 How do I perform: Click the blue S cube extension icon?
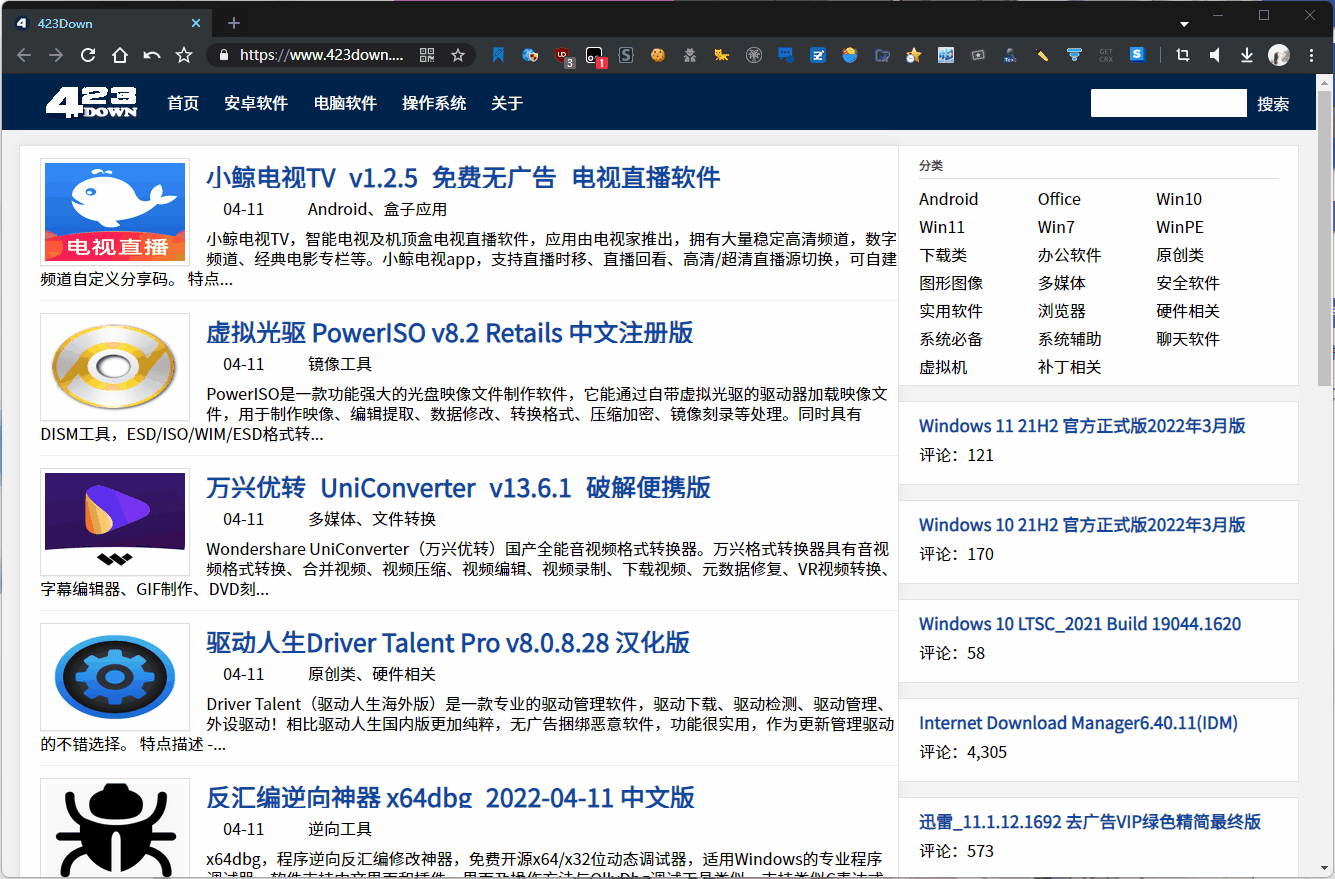click(1137, 55)
